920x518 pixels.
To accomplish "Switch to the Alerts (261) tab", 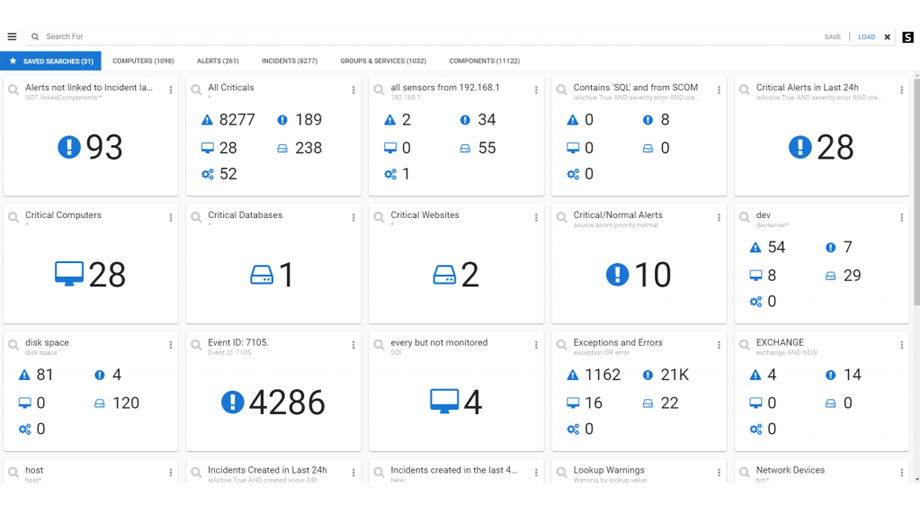I will coord(218,61).
